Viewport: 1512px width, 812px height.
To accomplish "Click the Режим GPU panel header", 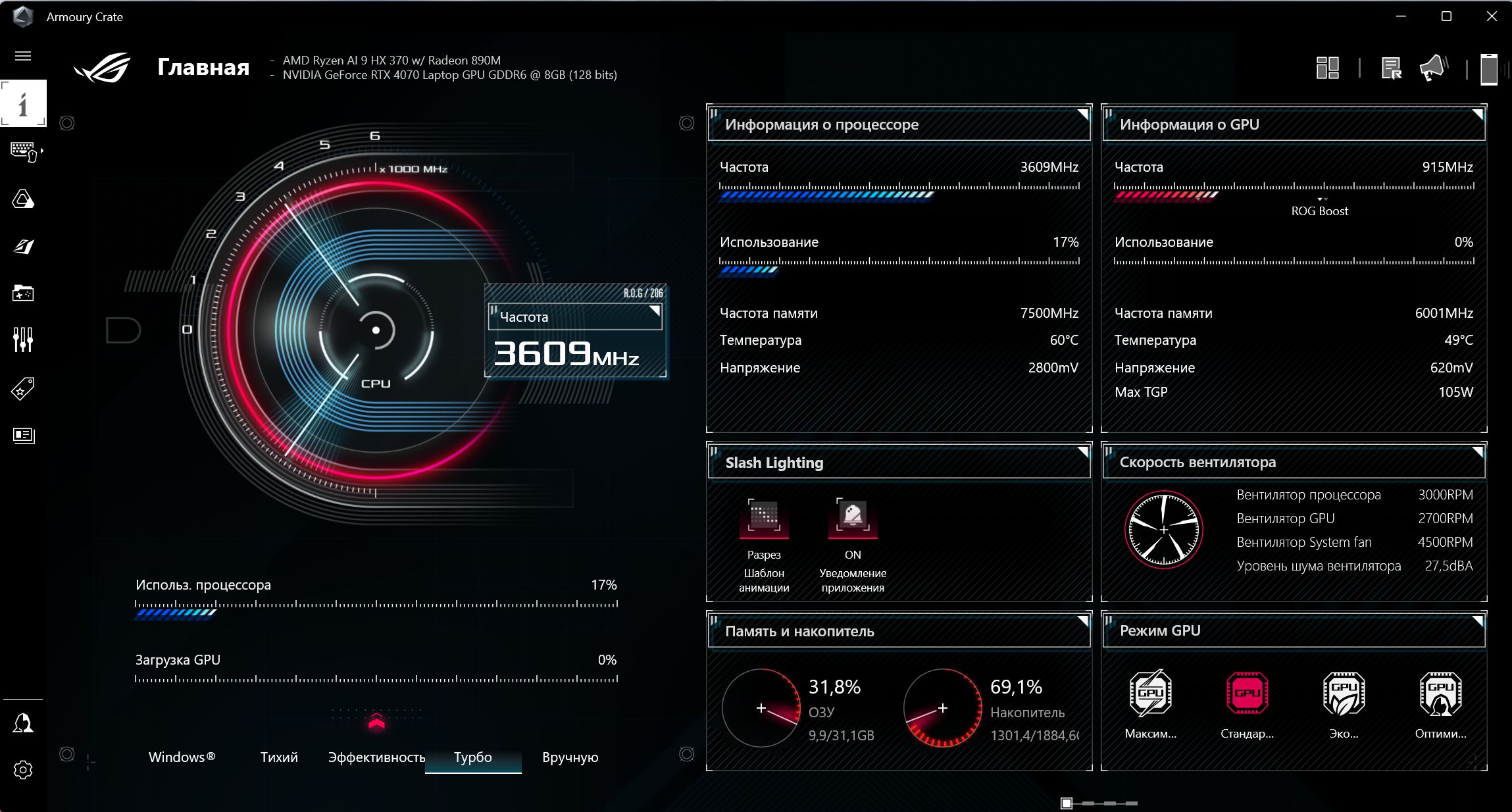I will pos(1294,631).
